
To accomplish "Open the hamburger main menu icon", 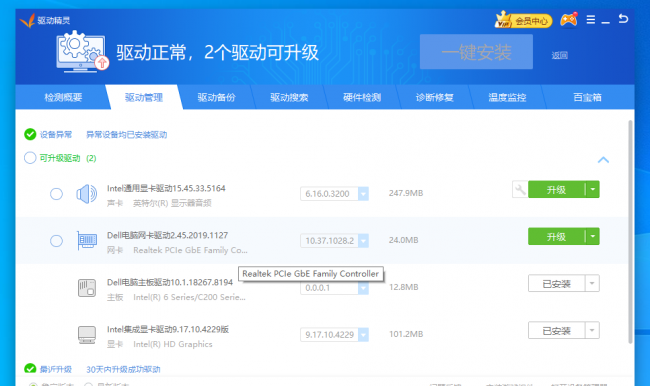I will pos(591,19).
